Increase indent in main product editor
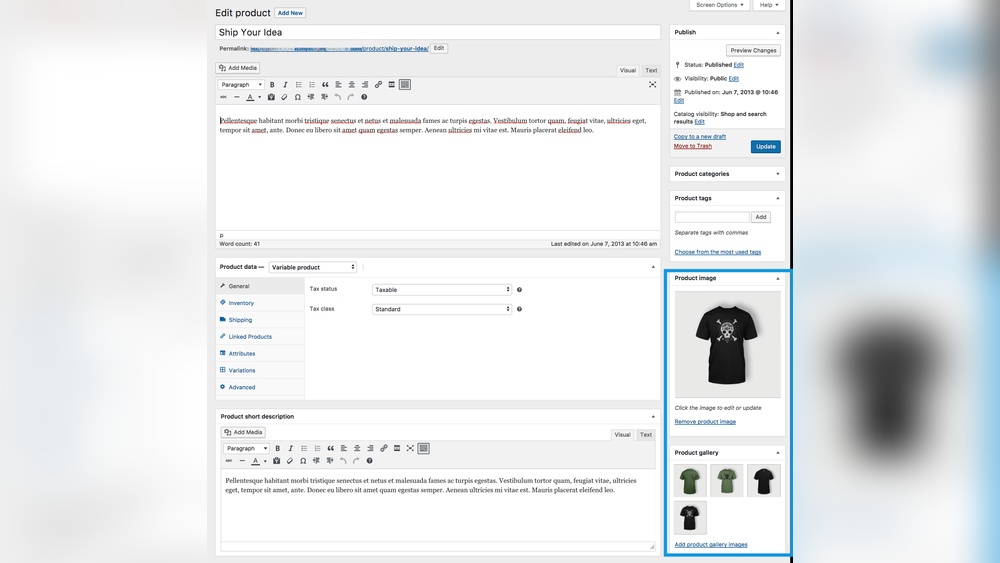The image size is (1000, 563). point(325,98)
